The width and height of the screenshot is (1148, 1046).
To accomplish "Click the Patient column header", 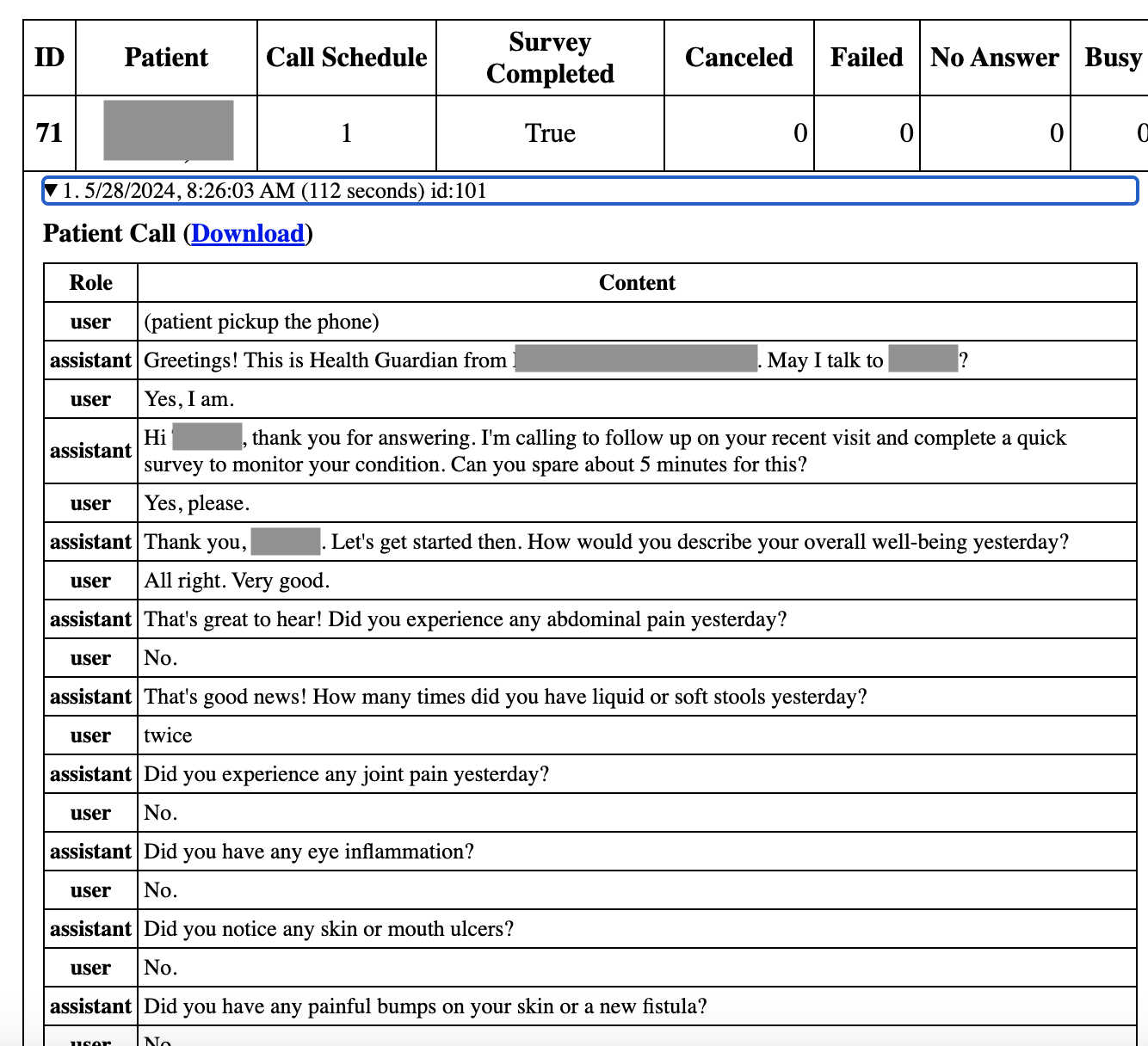I will tap(166, 58).
